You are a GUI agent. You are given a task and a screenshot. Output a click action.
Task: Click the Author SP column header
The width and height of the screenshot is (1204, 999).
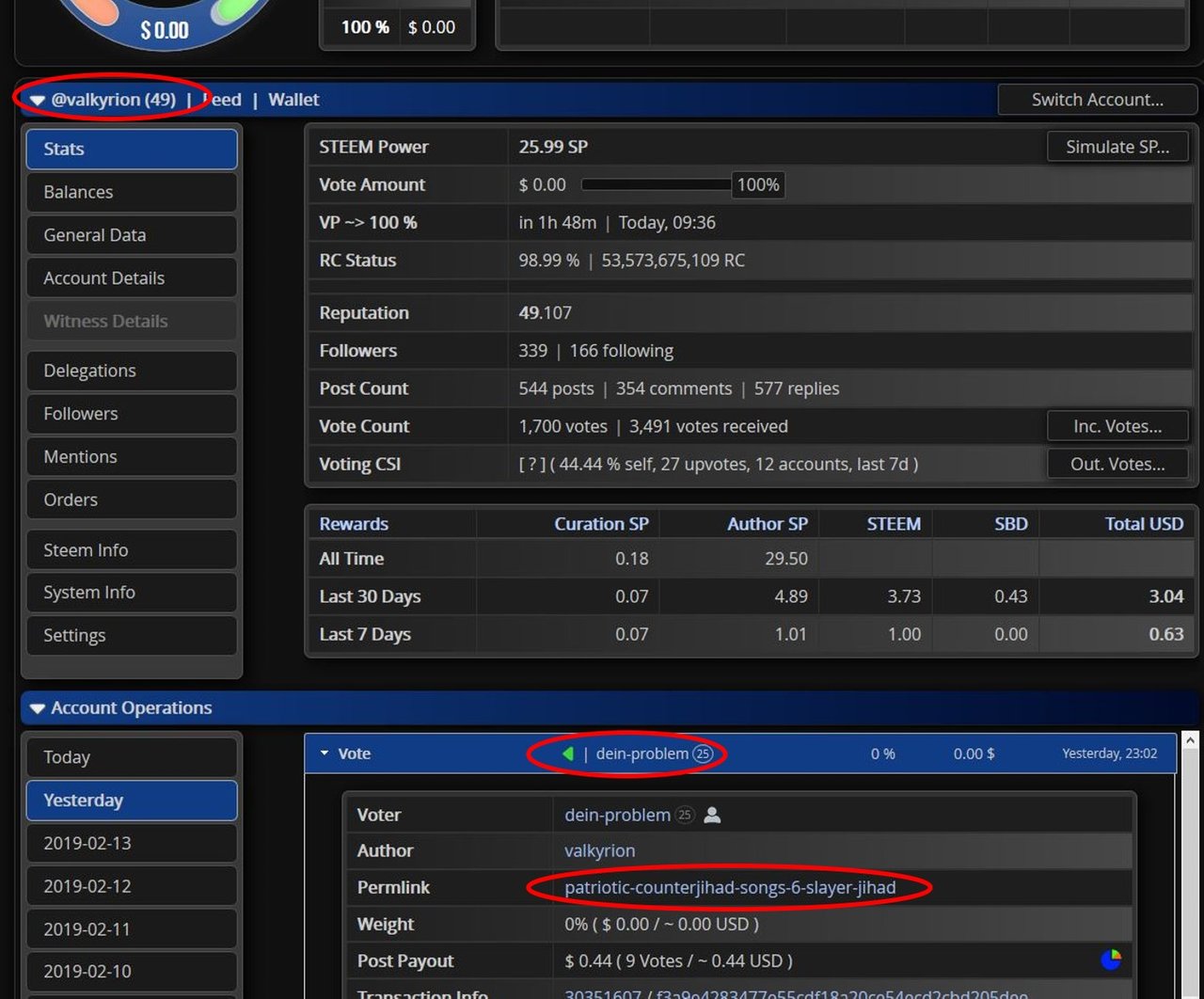click(768, 524)
